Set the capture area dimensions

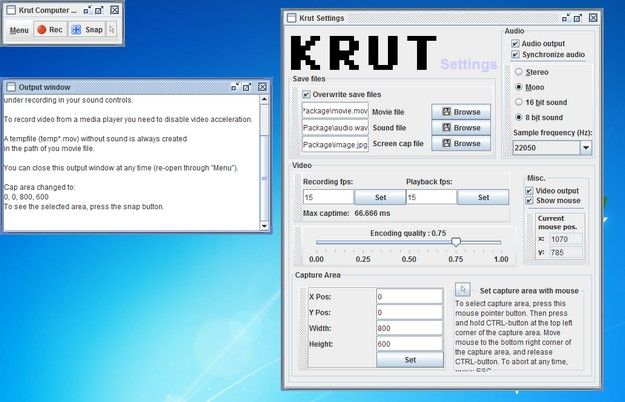click(410, 360)
